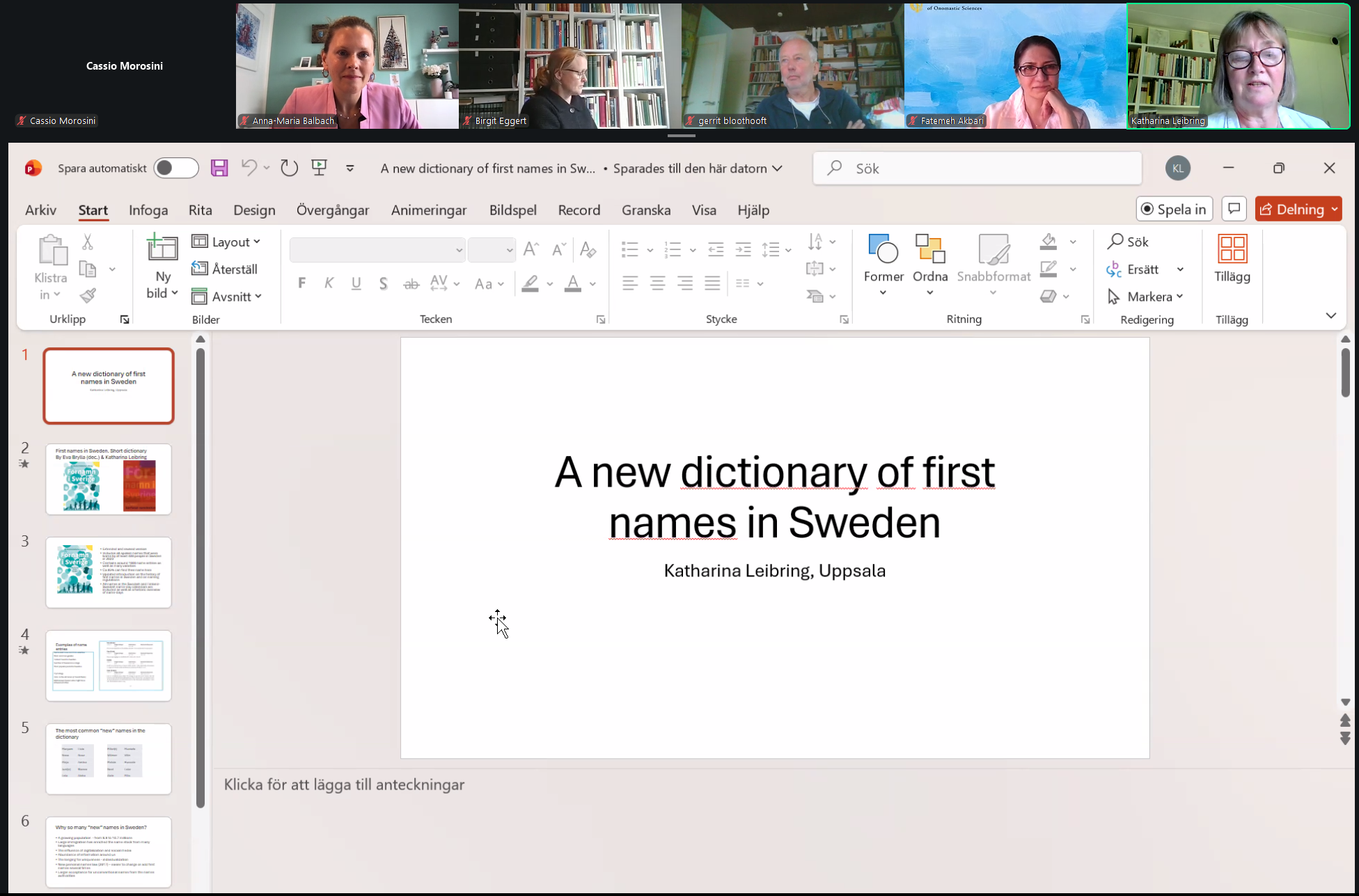This screenshot has height=896, width=1359.
Task: Toggle bold F formatting
Action: (x=301, y=283)
